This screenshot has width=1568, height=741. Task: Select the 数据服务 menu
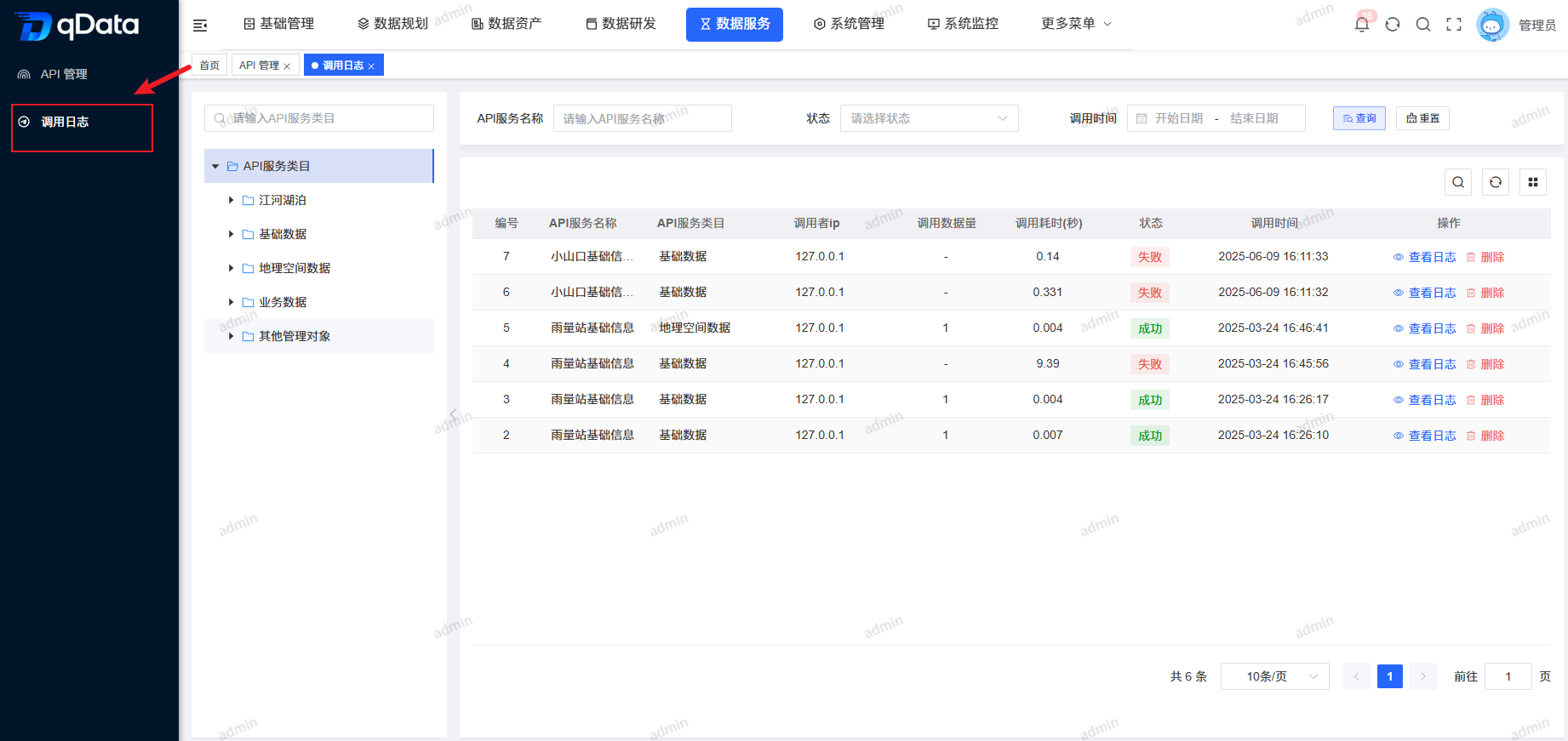tap(735, 24)
